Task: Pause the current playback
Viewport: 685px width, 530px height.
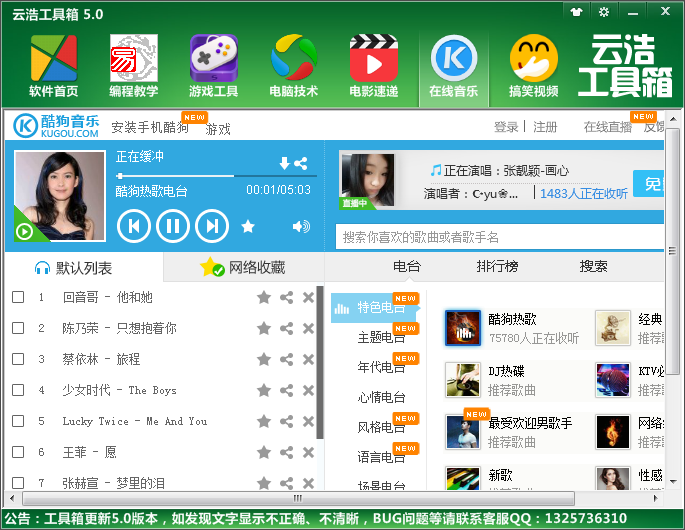Action: click(x=173, y=226)
